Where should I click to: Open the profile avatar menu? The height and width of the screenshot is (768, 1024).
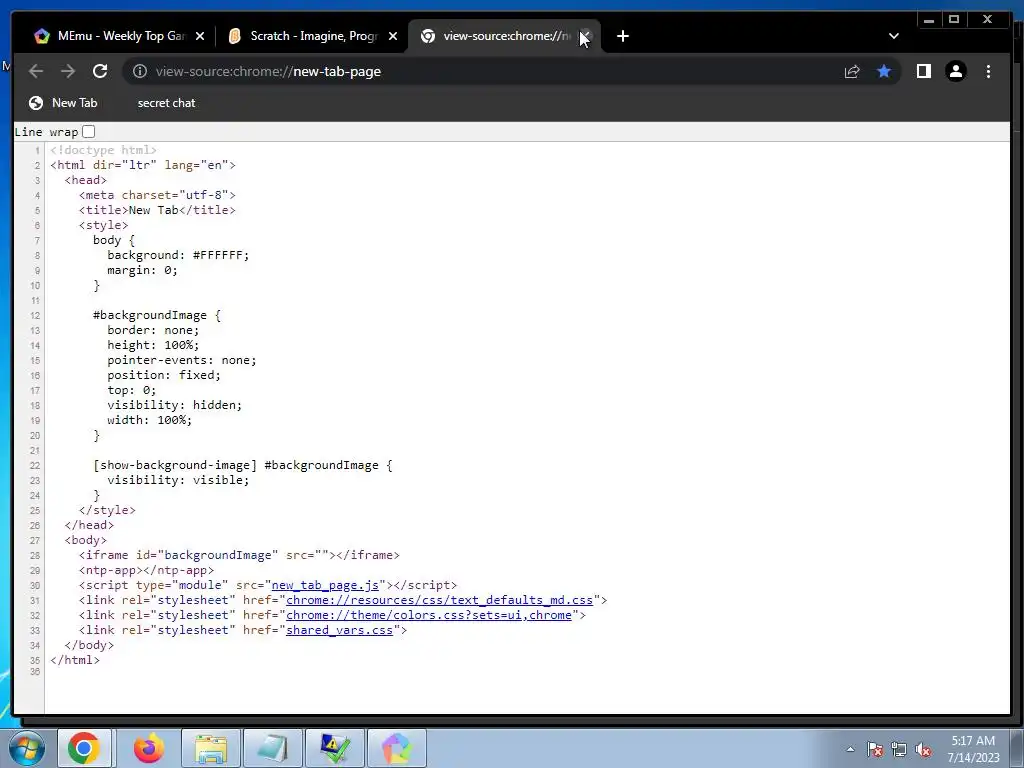955,71
